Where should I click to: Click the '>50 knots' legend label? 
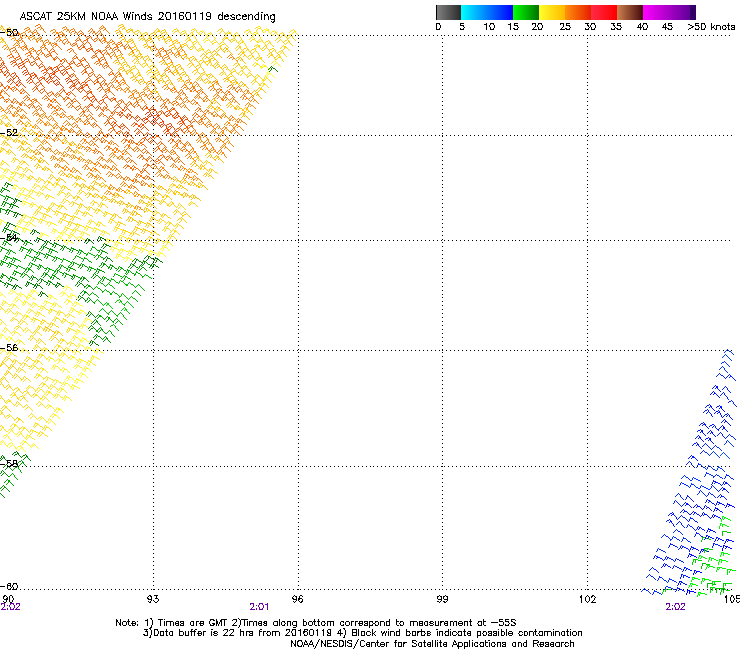[711, 26]
